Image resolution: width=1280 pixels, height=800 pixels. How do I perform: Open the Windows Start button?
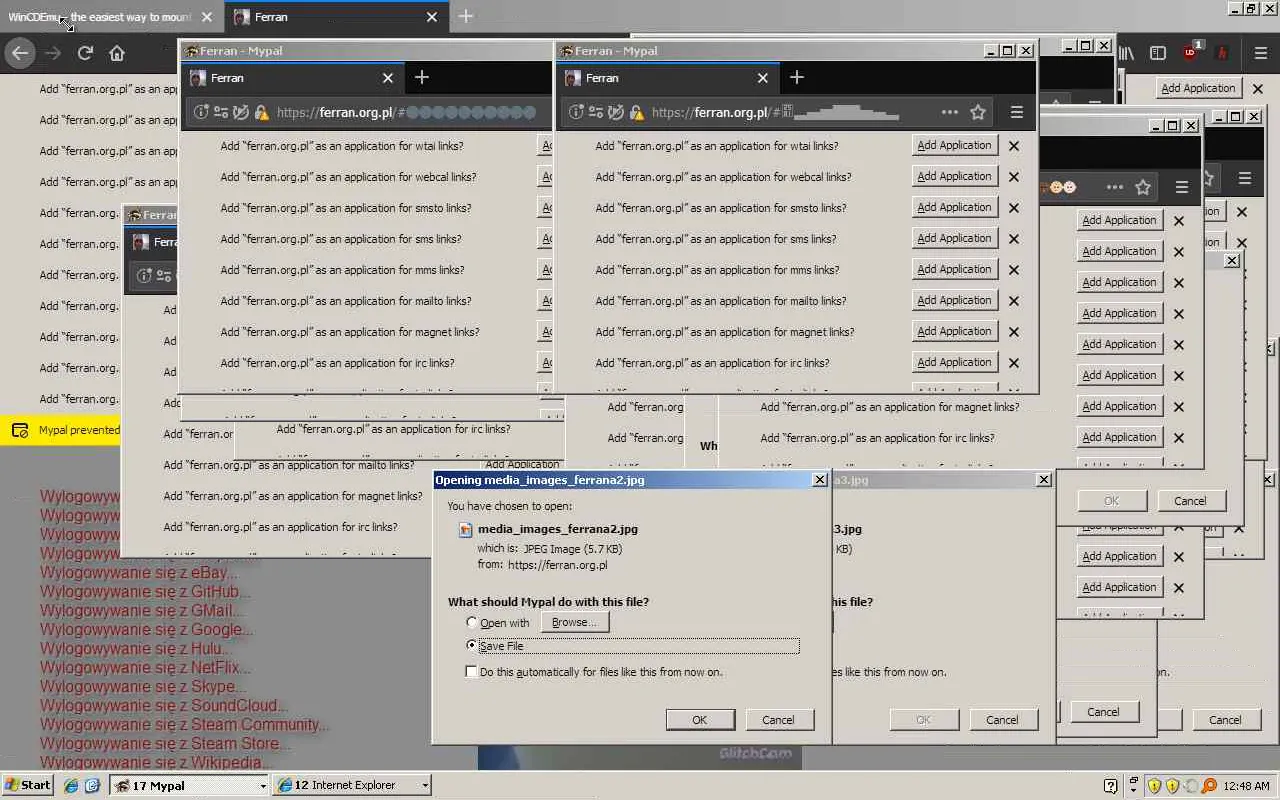(28, 785)
